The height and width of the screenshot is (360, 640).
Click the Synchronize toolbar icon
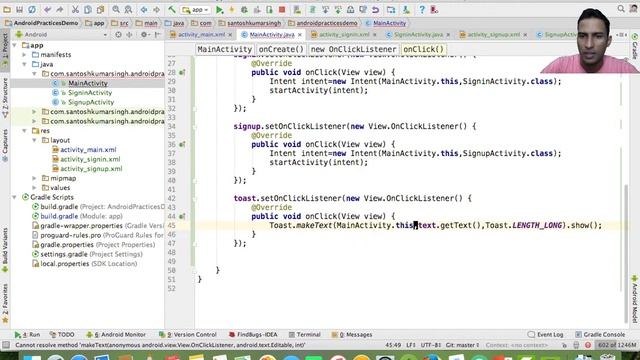click(31, 9)
